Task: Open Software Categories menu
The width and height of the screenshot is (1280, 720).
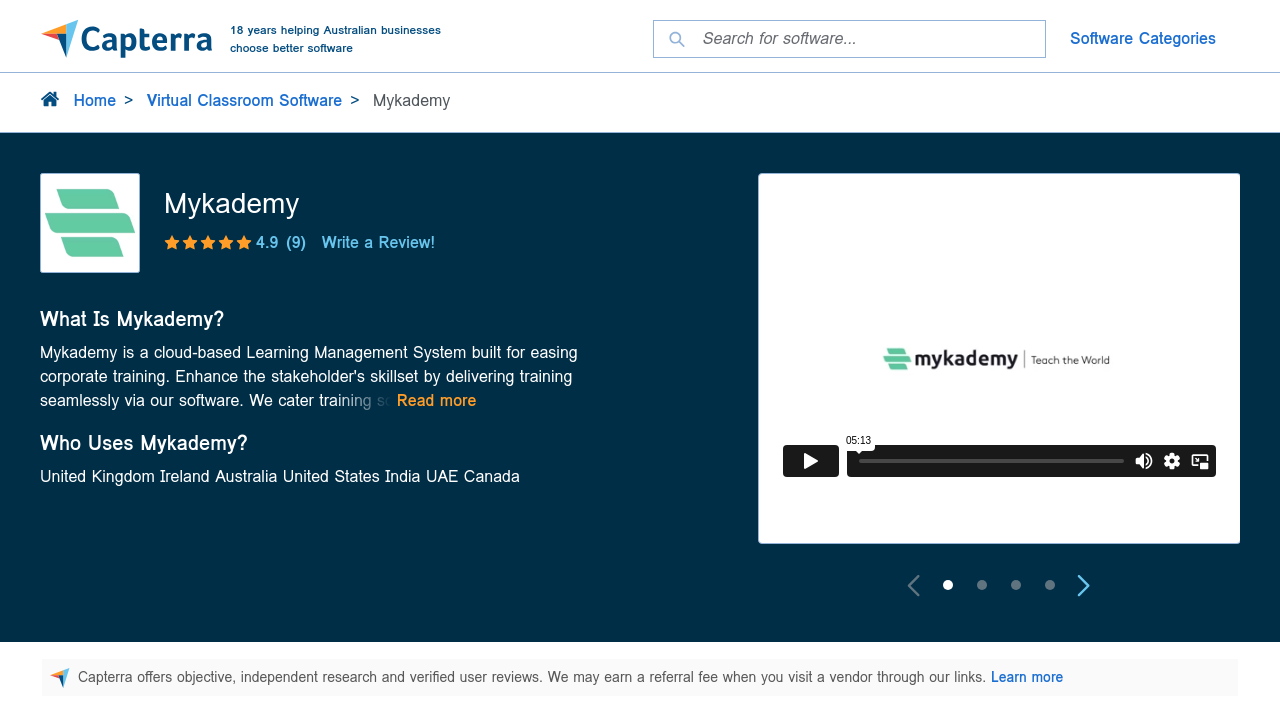Action: pos(1142,39)
